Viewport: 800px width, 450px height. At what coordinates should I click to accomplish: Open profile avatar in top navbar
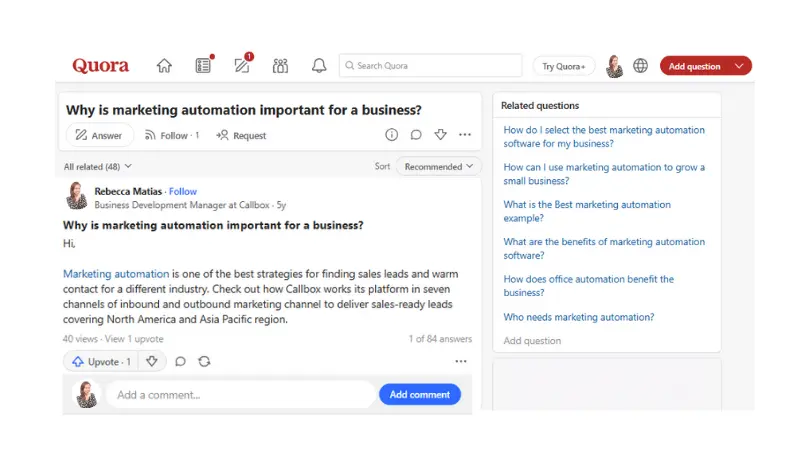click(615, 66)
